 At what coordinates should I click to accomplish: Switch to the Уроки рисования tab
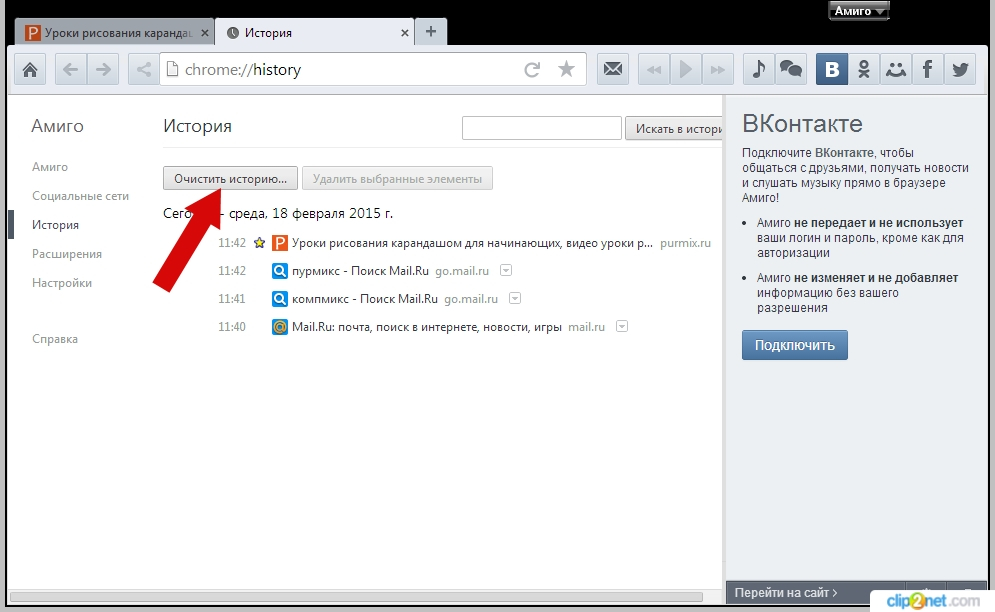pos(114,32)
